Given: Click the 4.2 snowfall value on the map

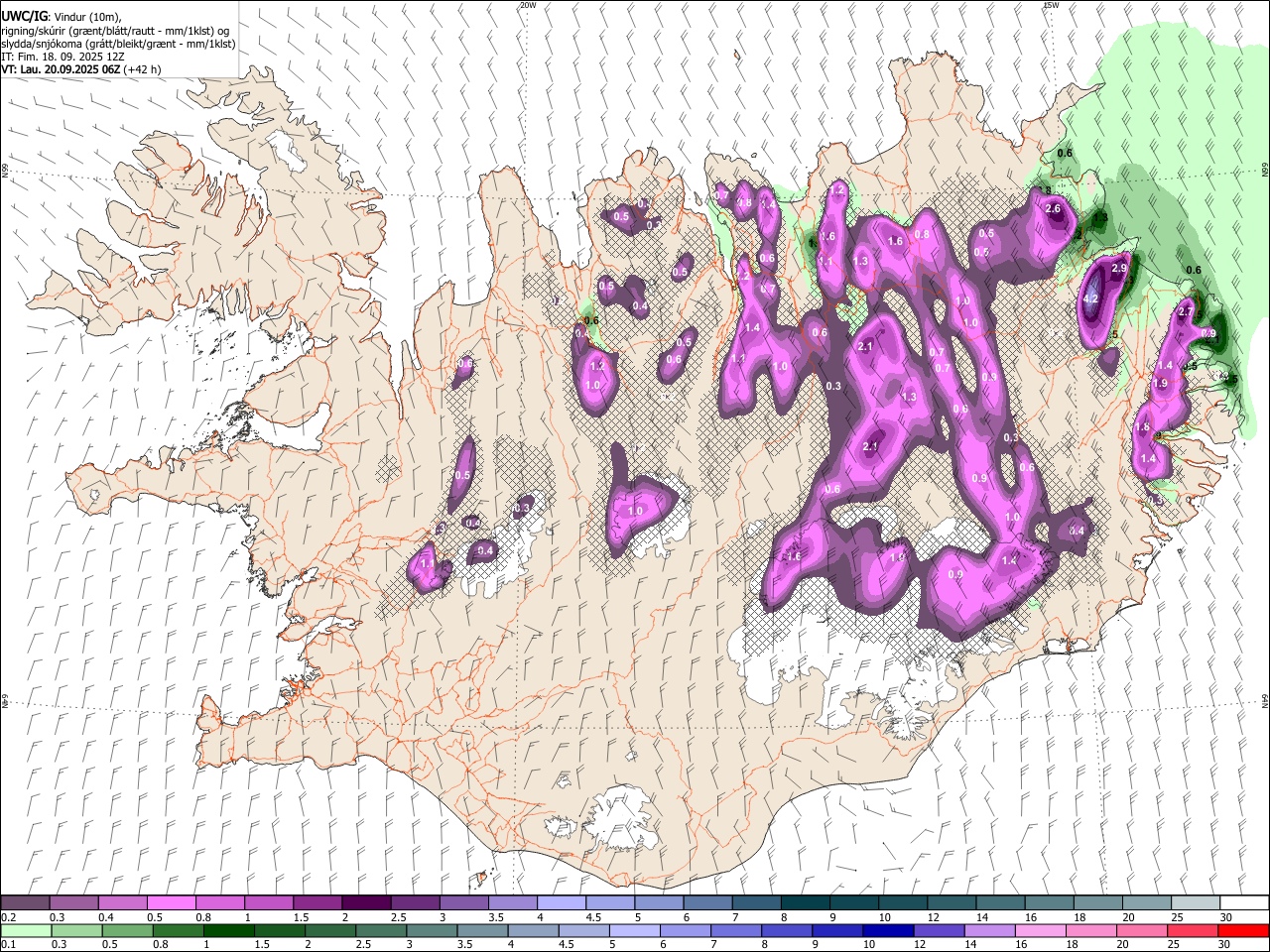Looking at the screenshot, I should coord(1091,298).
